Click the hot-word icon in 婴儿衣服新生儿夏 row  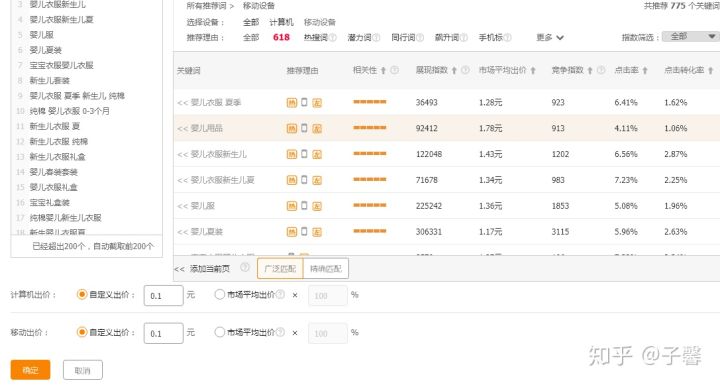pos(292,180)
